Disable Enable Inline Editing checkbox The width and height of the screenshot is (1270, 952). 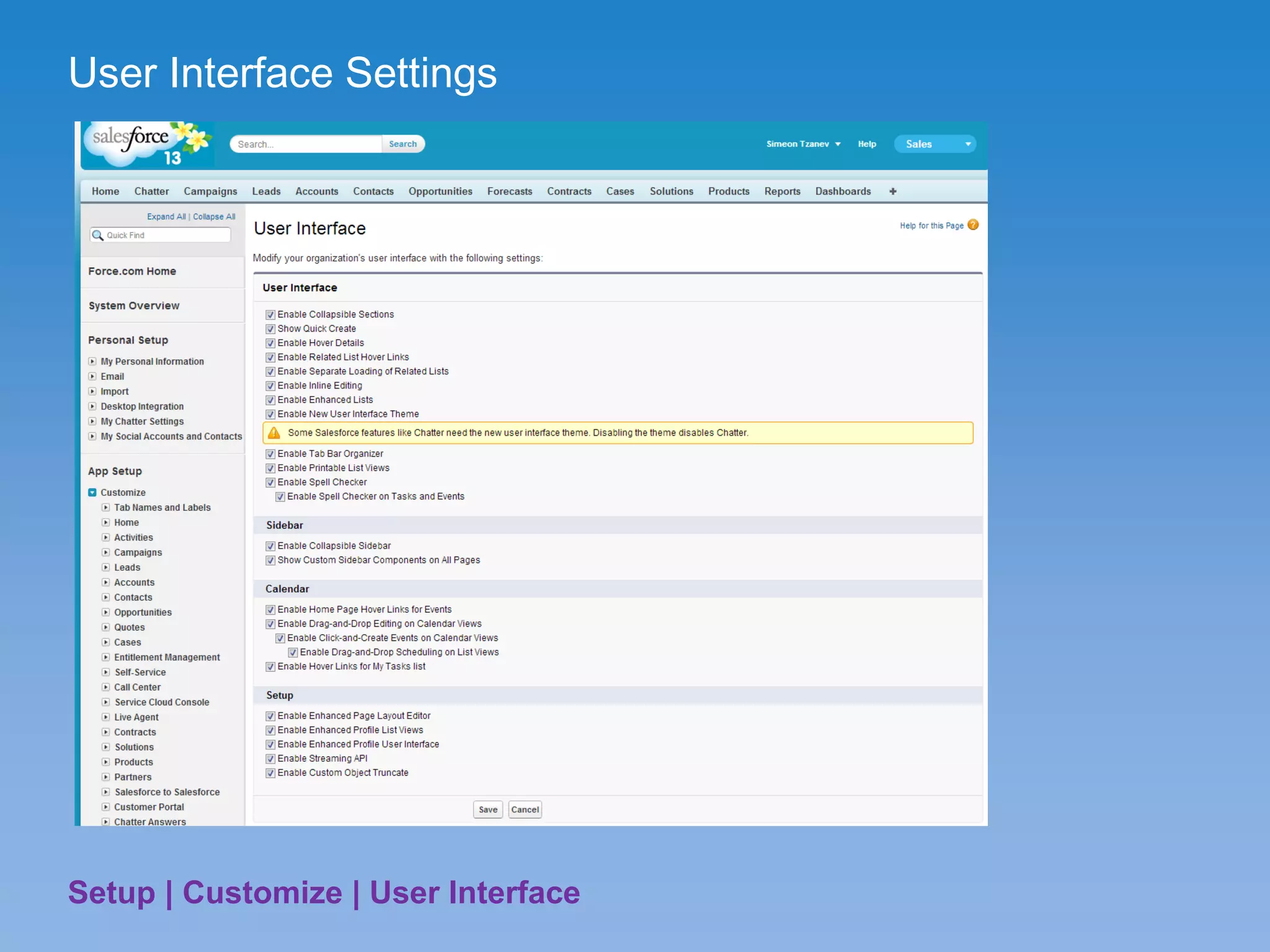pos(270,386)
